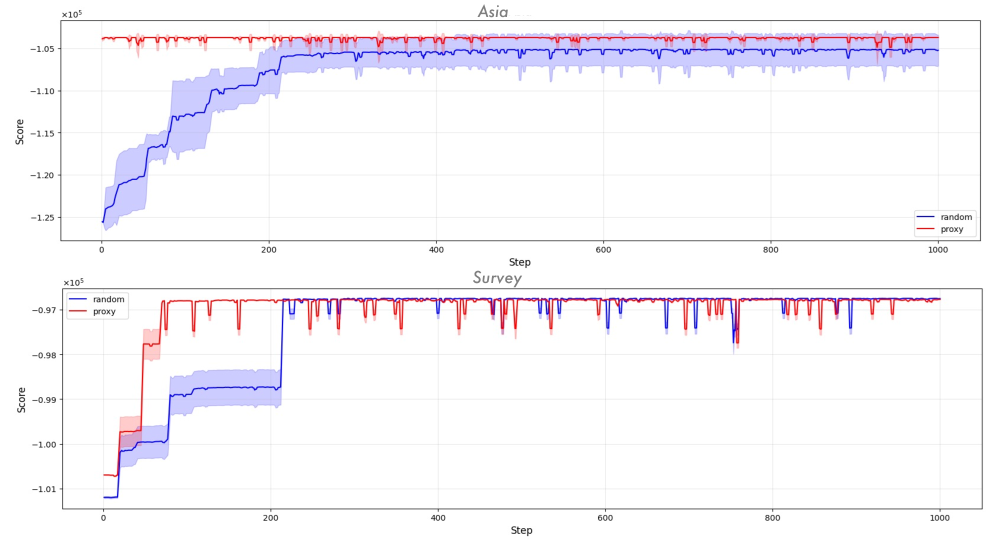This screenshot has width=996, height=543.
Task: Click the 0 tick on Survey's Step axis
Action: click(x=104, y=518)
